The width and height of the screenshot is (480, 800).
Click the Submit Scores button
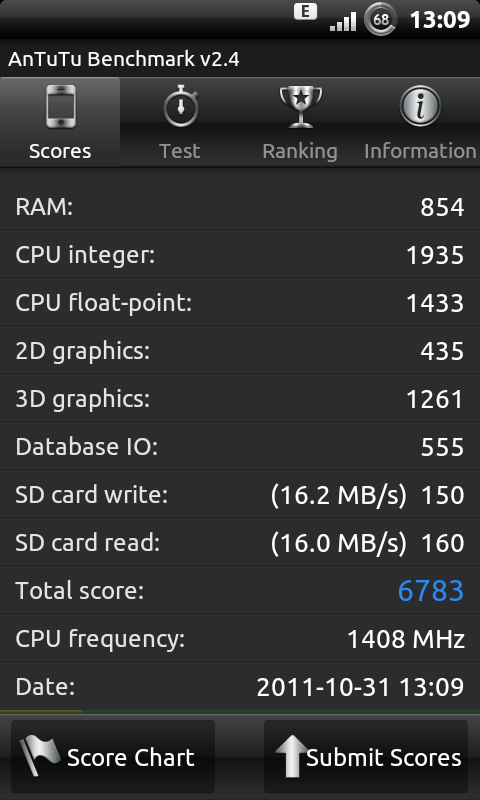tap(366, 757)
